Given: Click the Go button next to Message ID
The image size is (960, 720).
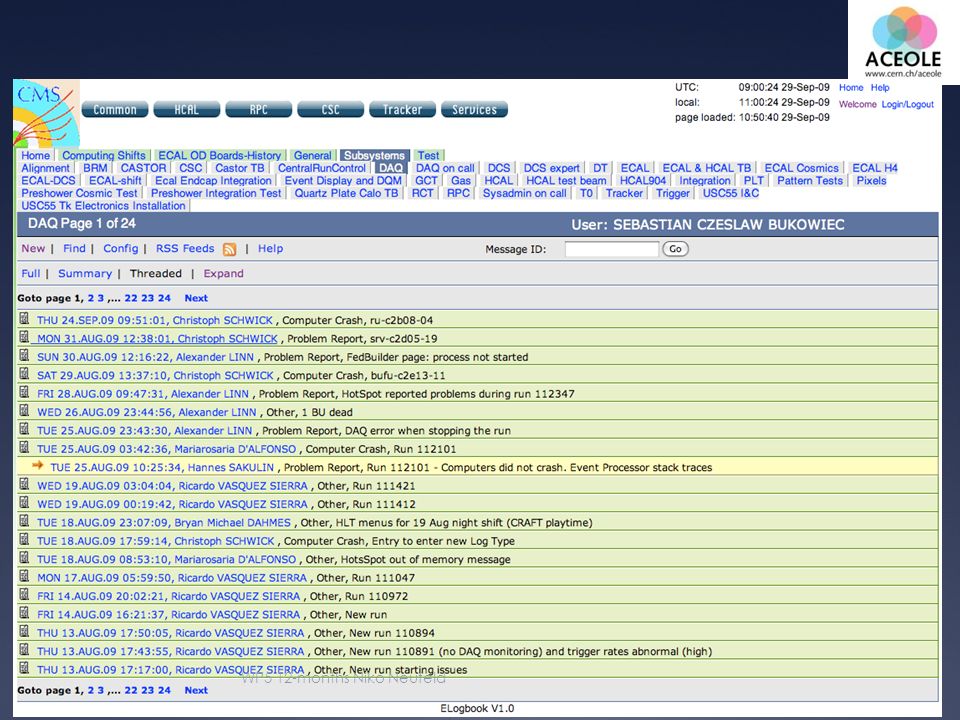Looking at the screenshot, I should pyautogui.click(x=675, y=249).
